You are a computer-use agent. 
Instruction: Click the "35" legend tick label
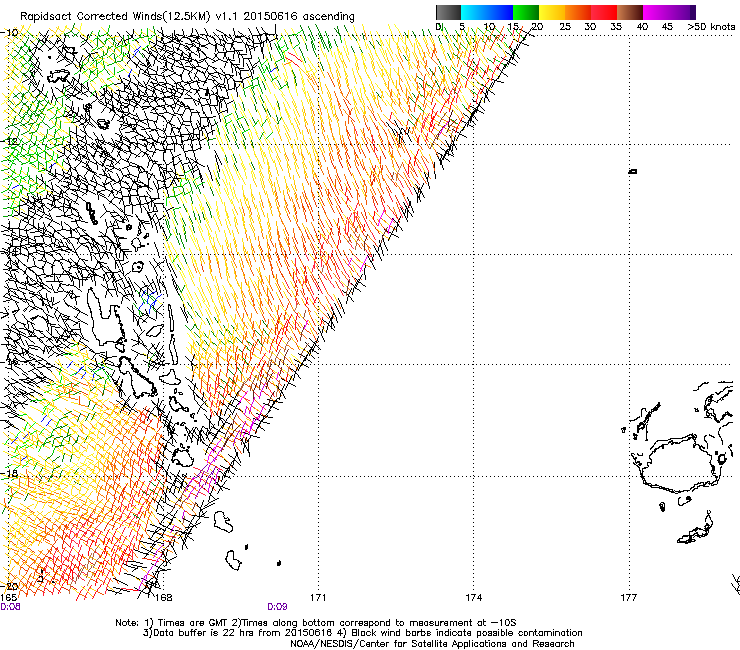coord(616,26)
